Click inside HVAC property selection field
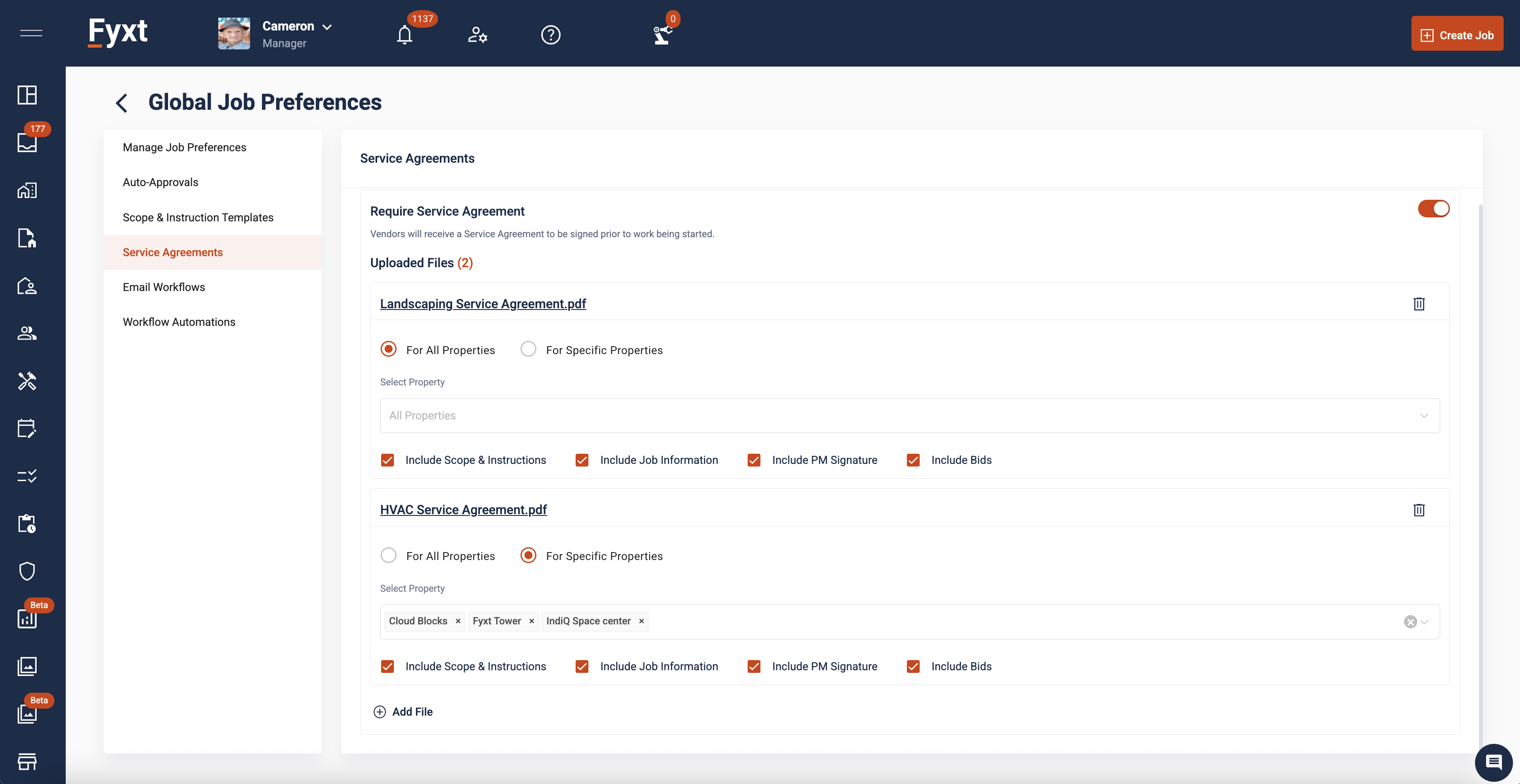1520x784 pixels. tap(909, 622)
